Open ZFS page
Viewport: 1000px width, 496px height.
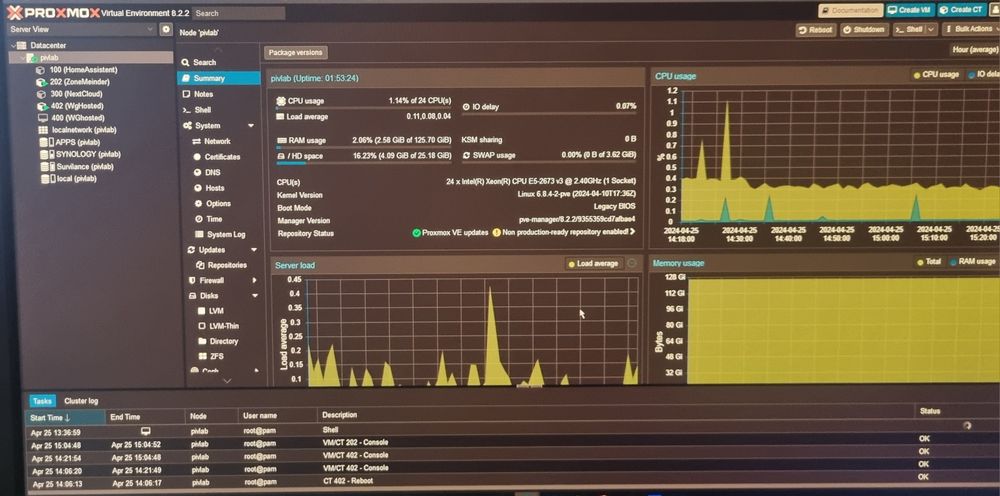click(216, 356)
